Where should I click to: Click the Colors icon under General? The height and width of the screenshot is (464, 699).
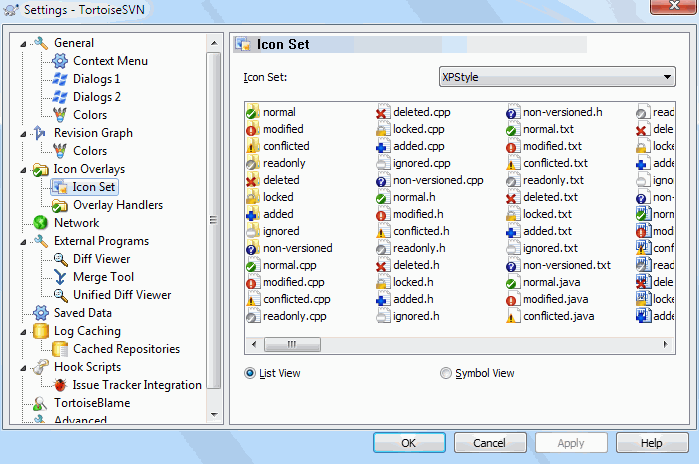60,115
